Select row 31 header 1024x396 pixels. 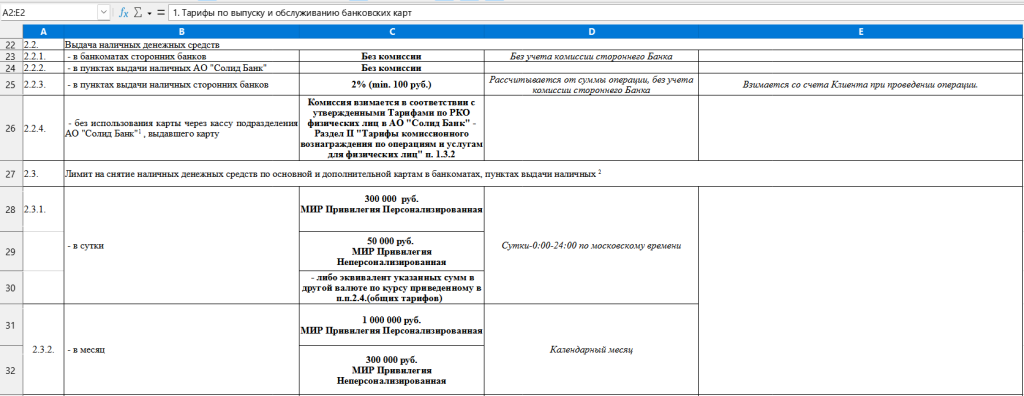click(11, 325)
